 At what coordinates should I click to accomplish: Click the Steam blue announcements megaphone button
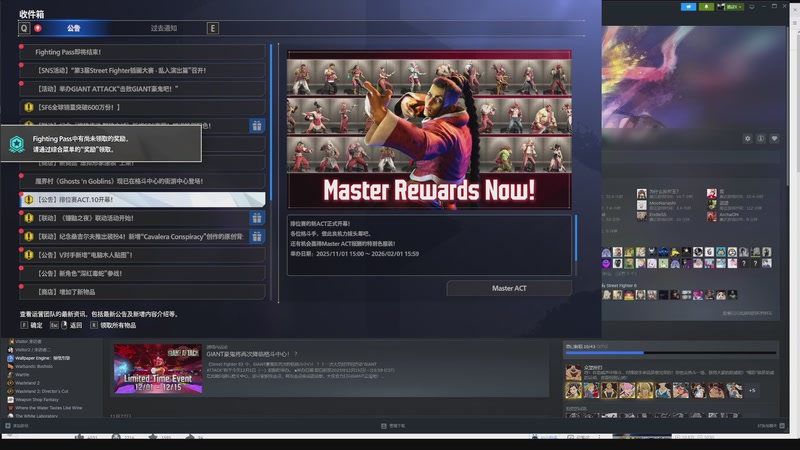(688, 7)
